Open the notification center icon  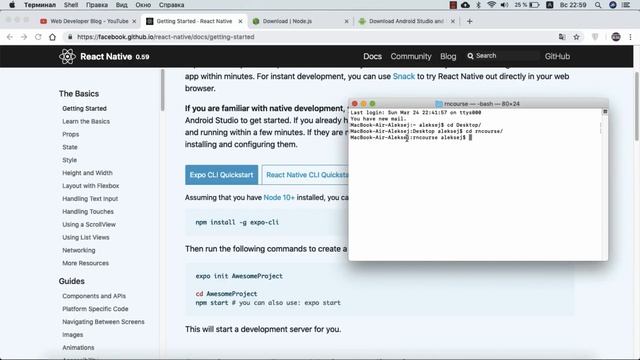(x=626, y=5)
